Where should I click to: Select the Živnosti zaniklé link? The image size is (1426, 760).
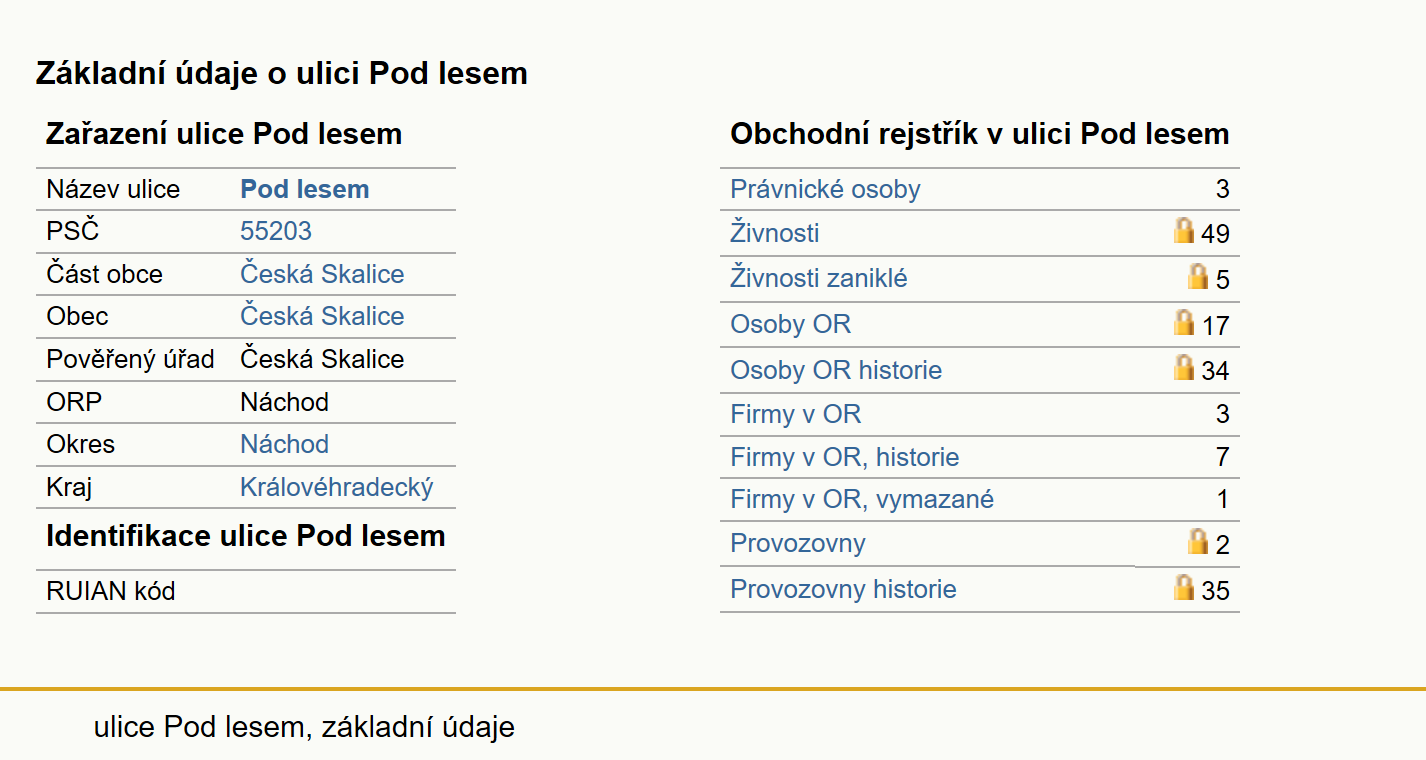pos(819,278)
